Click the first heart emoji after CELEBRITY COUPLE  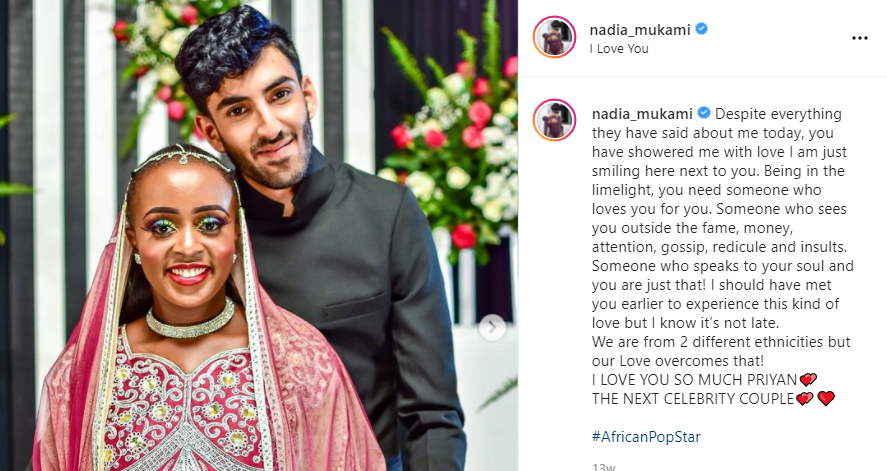coord(804,399)
